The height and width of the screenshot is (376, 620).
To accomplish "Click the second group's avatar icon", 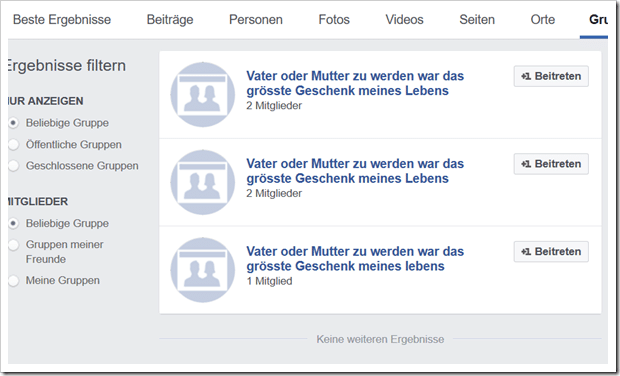I will click(x=203, y=182).
